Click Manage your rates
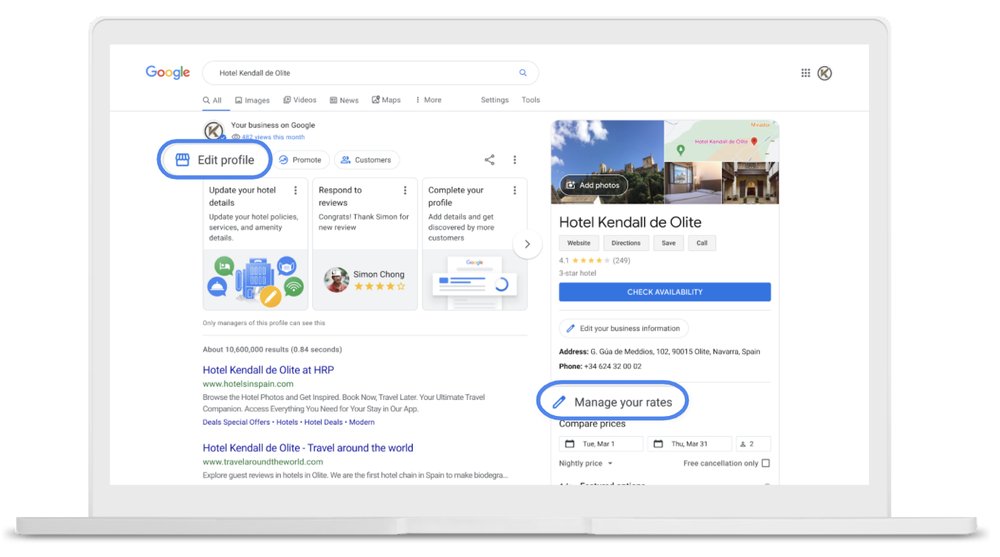This screenshot has width=1000, height=557. 613,402
